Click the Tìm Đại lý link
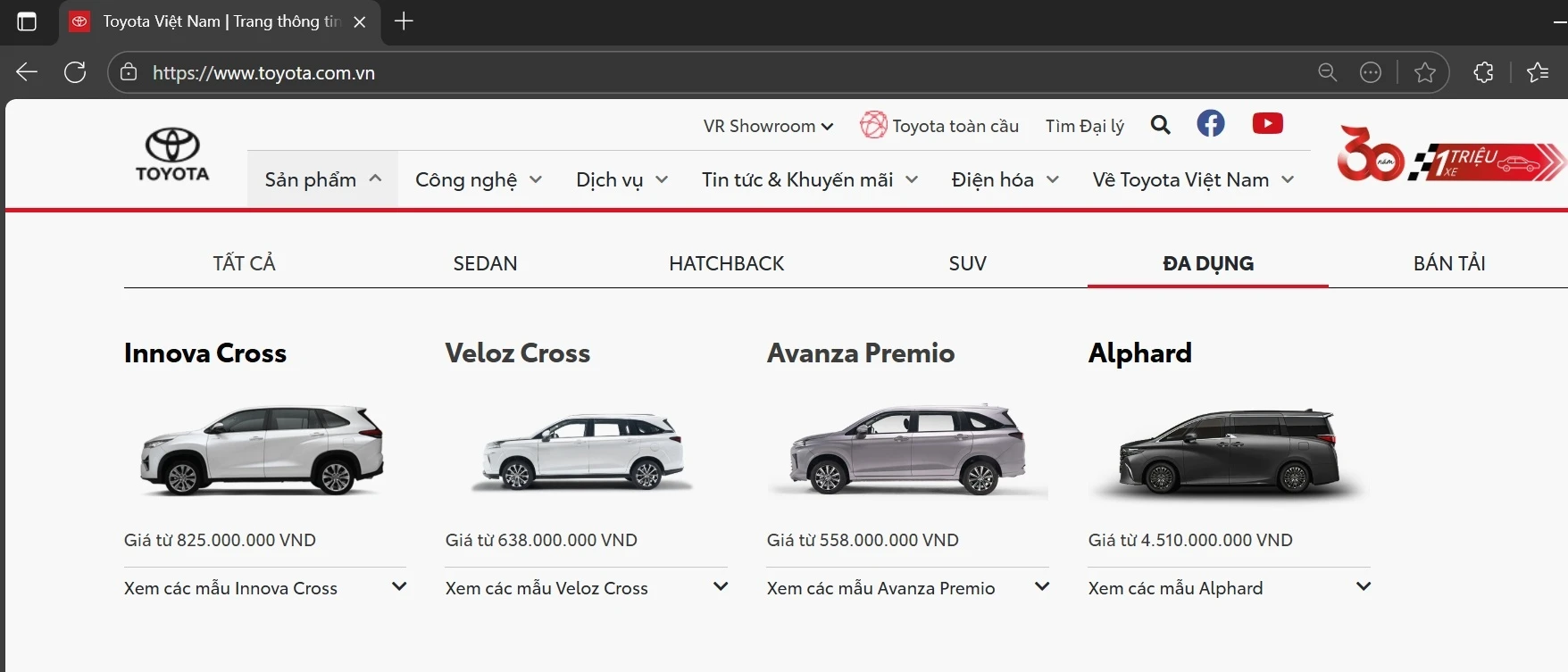The width and height of the screenshot is (1568, 672). [1084, 126]
